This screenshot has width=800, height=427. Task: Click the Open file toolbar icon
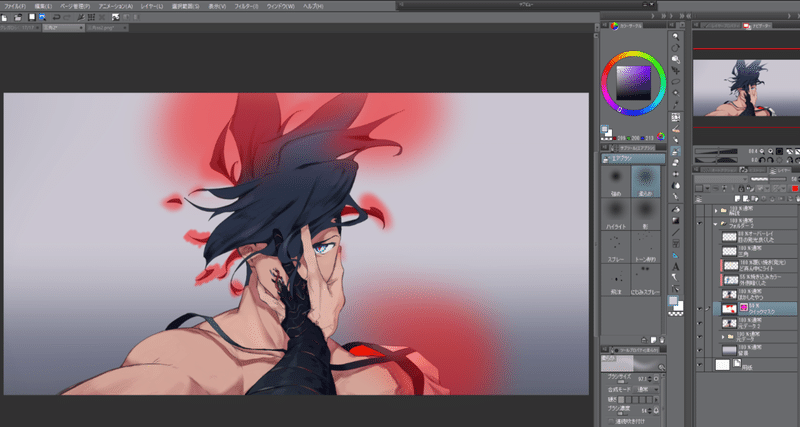coord(18,17)
